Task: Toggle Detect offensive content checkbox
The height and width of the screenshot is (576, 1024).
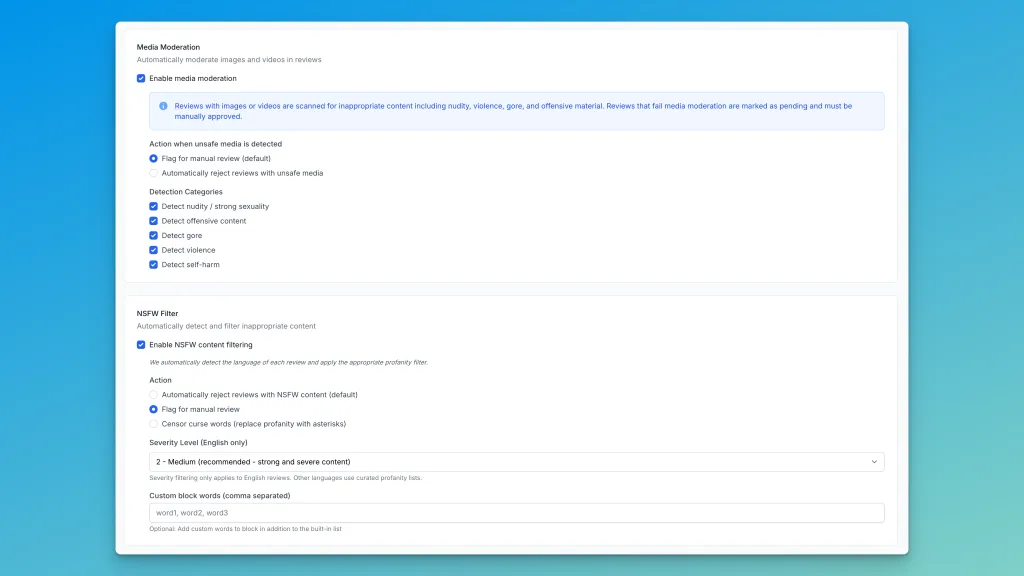Action: (x=153, y=221)
